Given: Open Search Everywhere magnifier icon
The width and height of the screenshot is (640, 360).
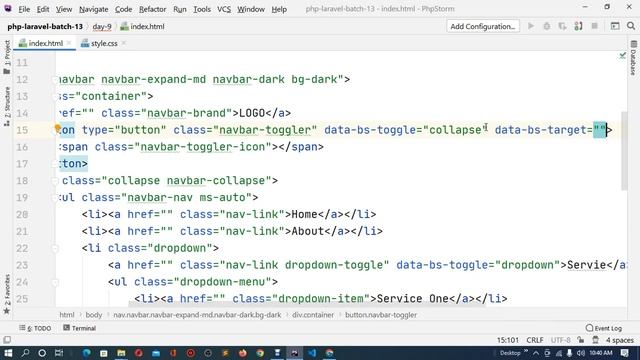Looking at the screenshot, I should [631, 26].
